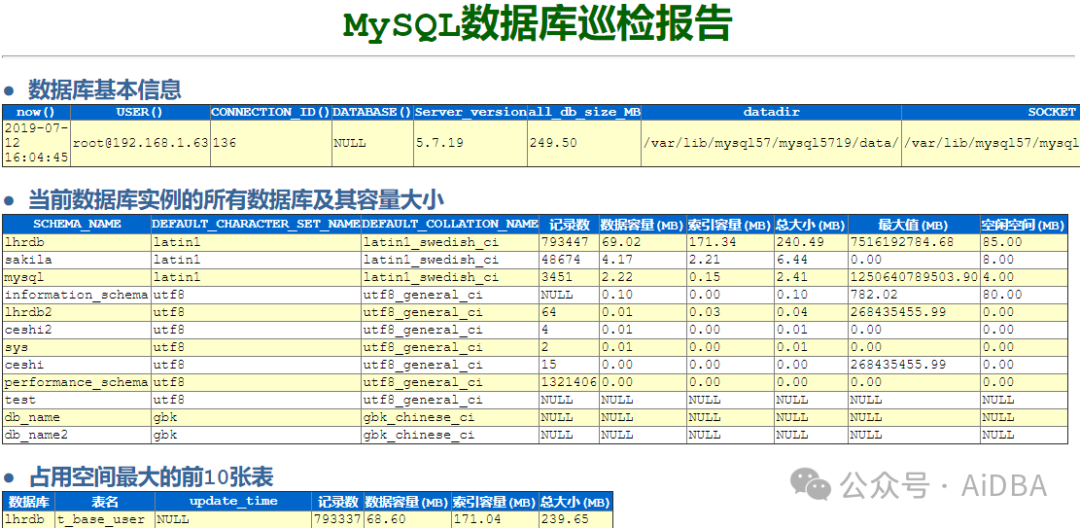The height and width of the screenshot is (528, 1080).
Task: Select the sakila schema row name
Action: (x=77, y=260)
